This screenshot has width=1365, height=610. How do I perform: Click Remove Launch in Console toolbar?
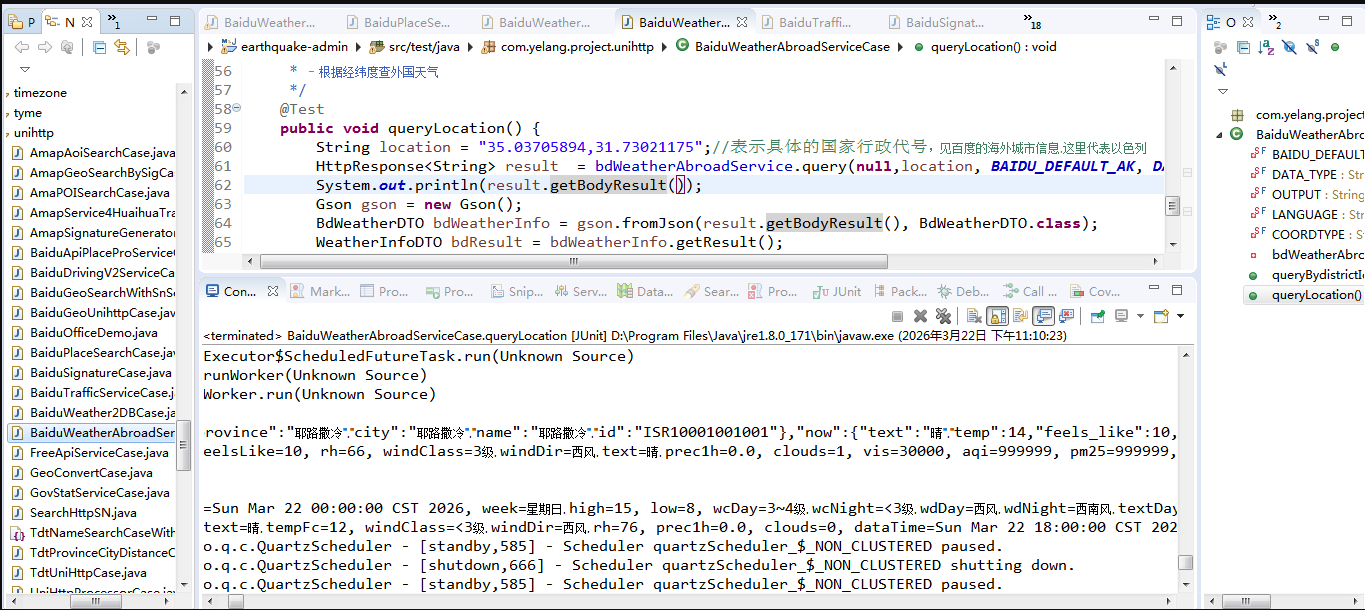coord(920,316)
